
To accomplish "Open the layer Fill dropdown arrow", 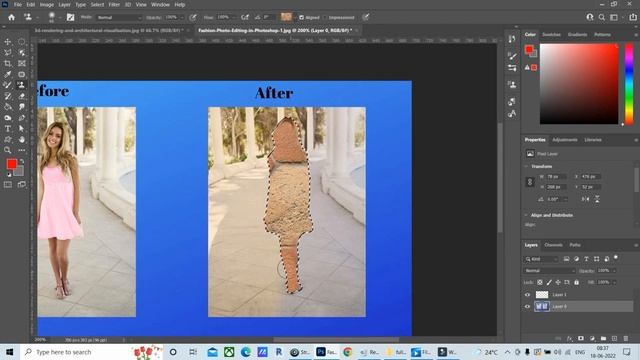I will point(614,282).
